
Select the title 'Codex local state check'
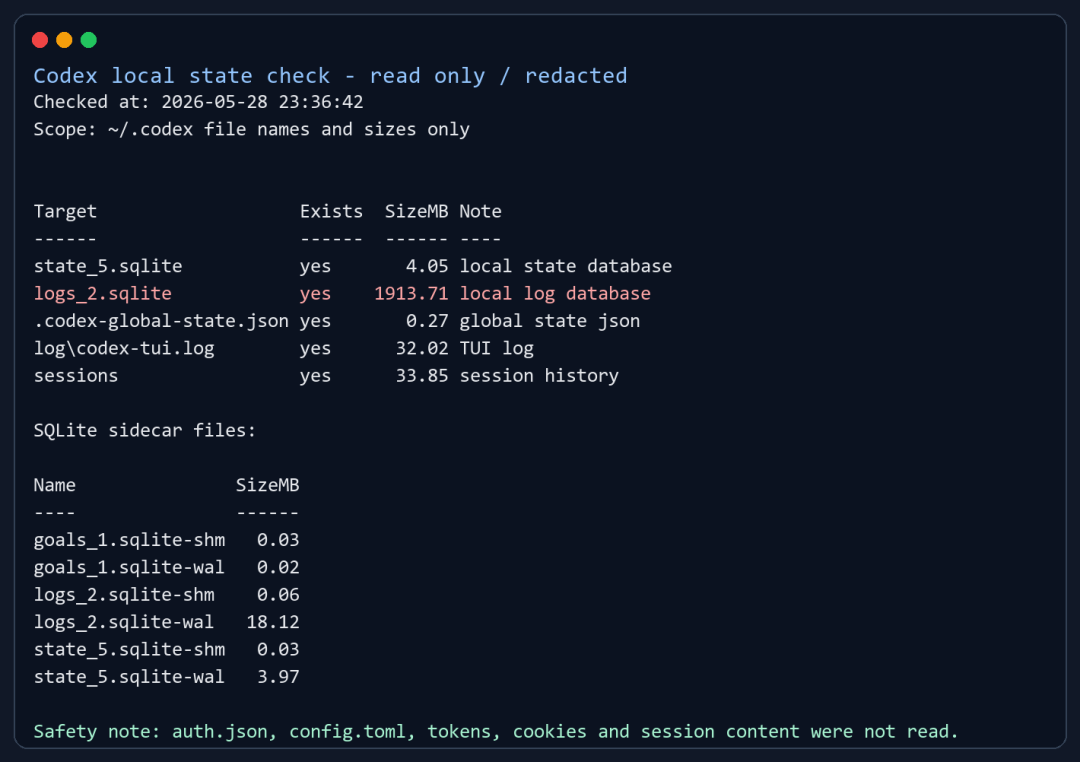coord(182,76)
